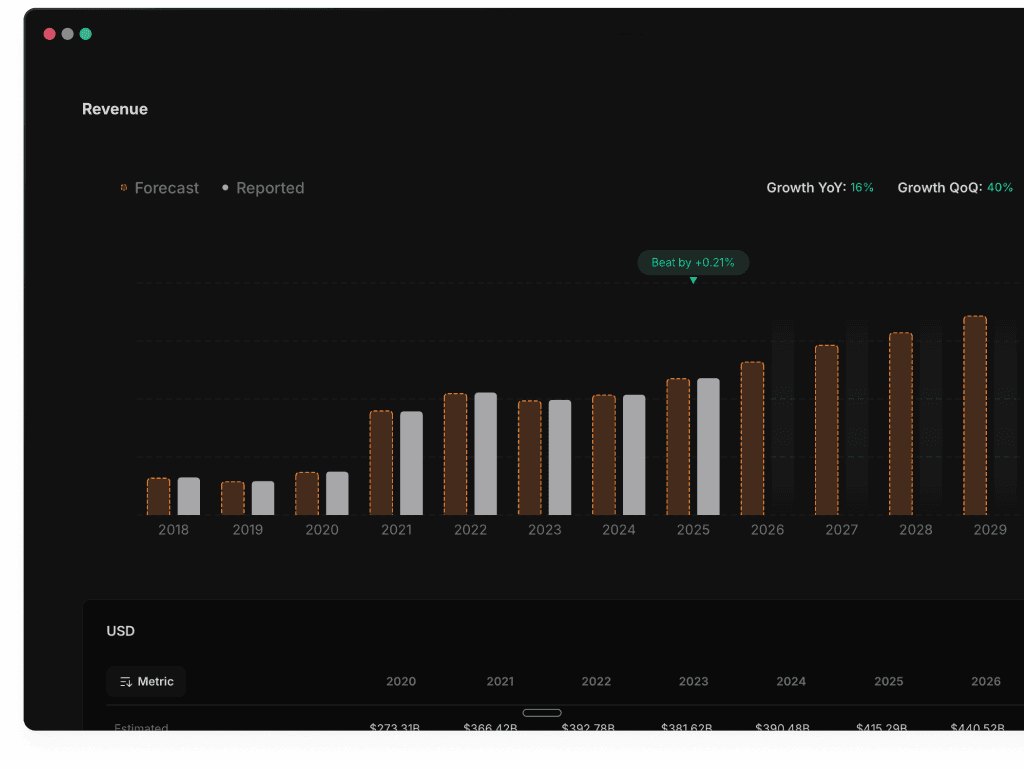1024x770 pixels.
Task: Click the white Reported legend dot
Action: (225, 187)
